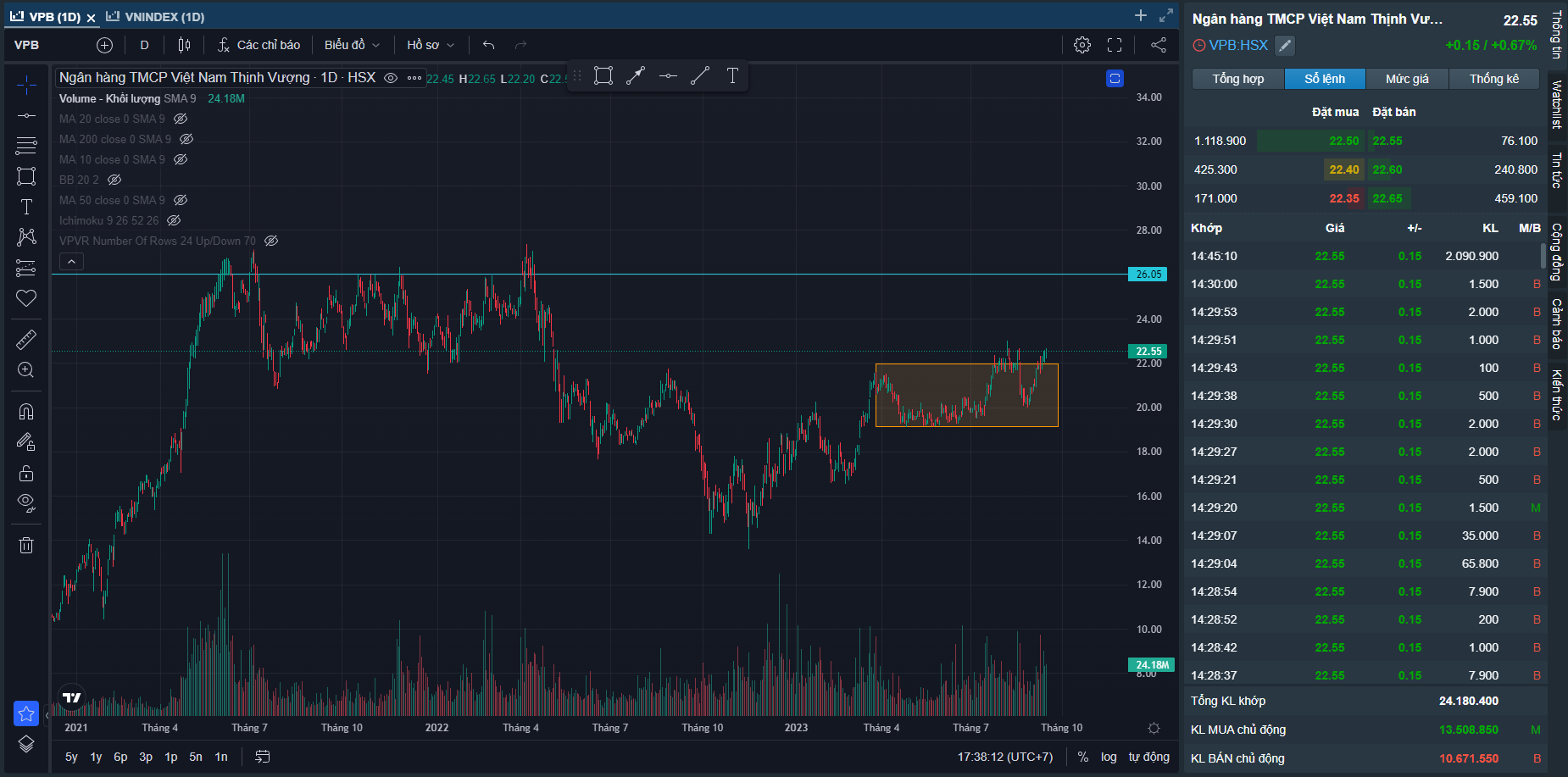This screenshot has height=777, width=1568.
Task: Open more options for main symbol legend
Action: (x=414, y=78)
